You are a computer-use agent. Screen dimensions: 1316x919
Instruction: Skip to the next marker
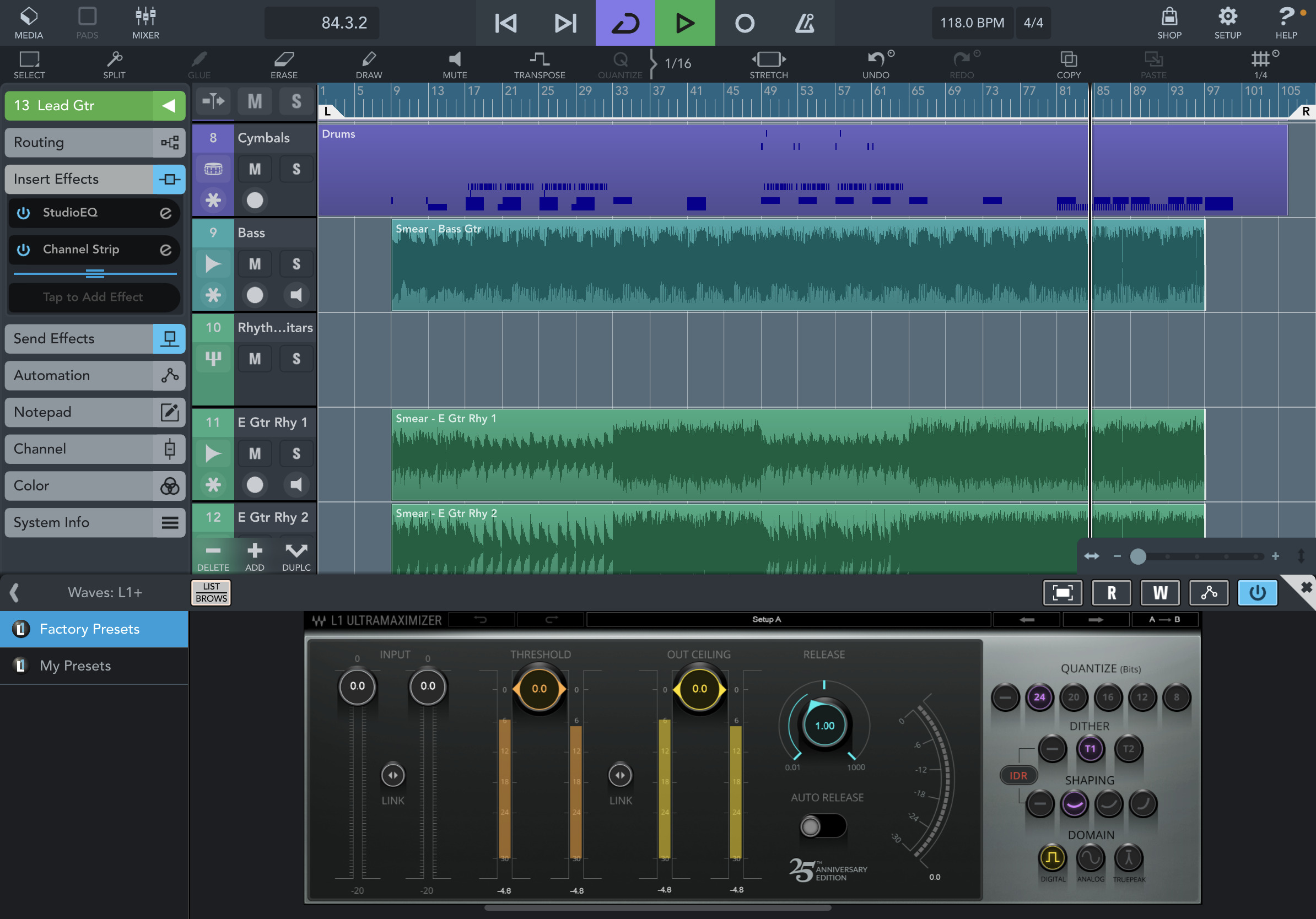point(565,23)
